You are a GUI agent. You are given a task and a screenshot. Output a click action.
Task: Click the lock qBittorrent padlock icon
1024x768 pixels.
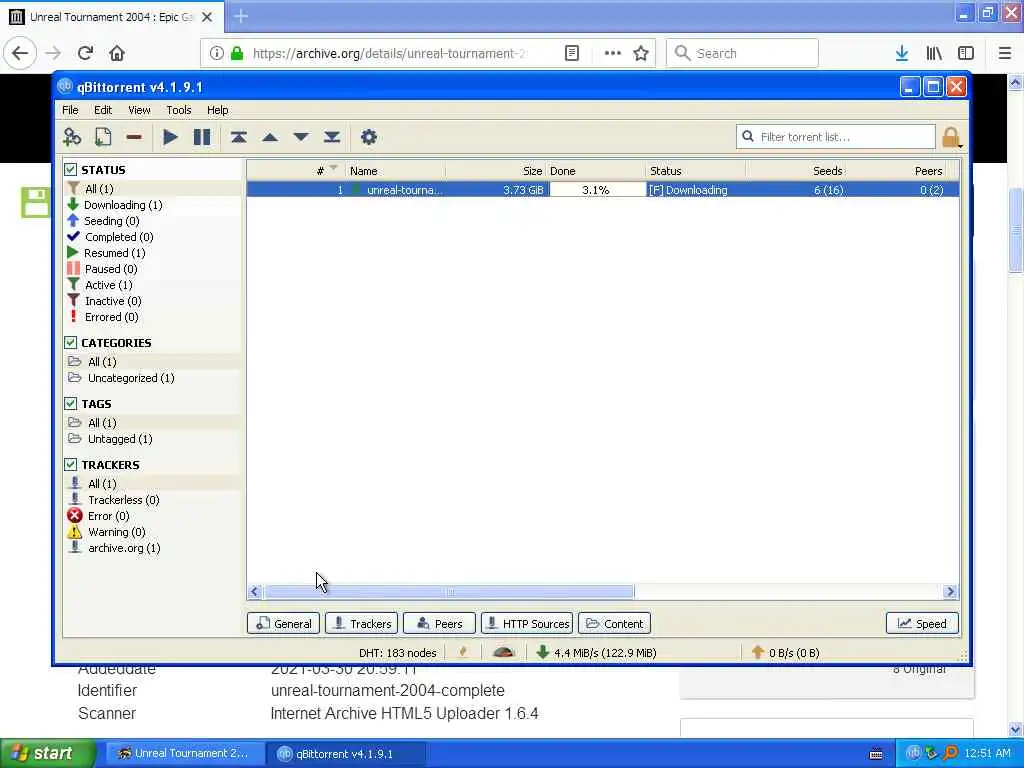pyautogui.click(x=951, y=137)
